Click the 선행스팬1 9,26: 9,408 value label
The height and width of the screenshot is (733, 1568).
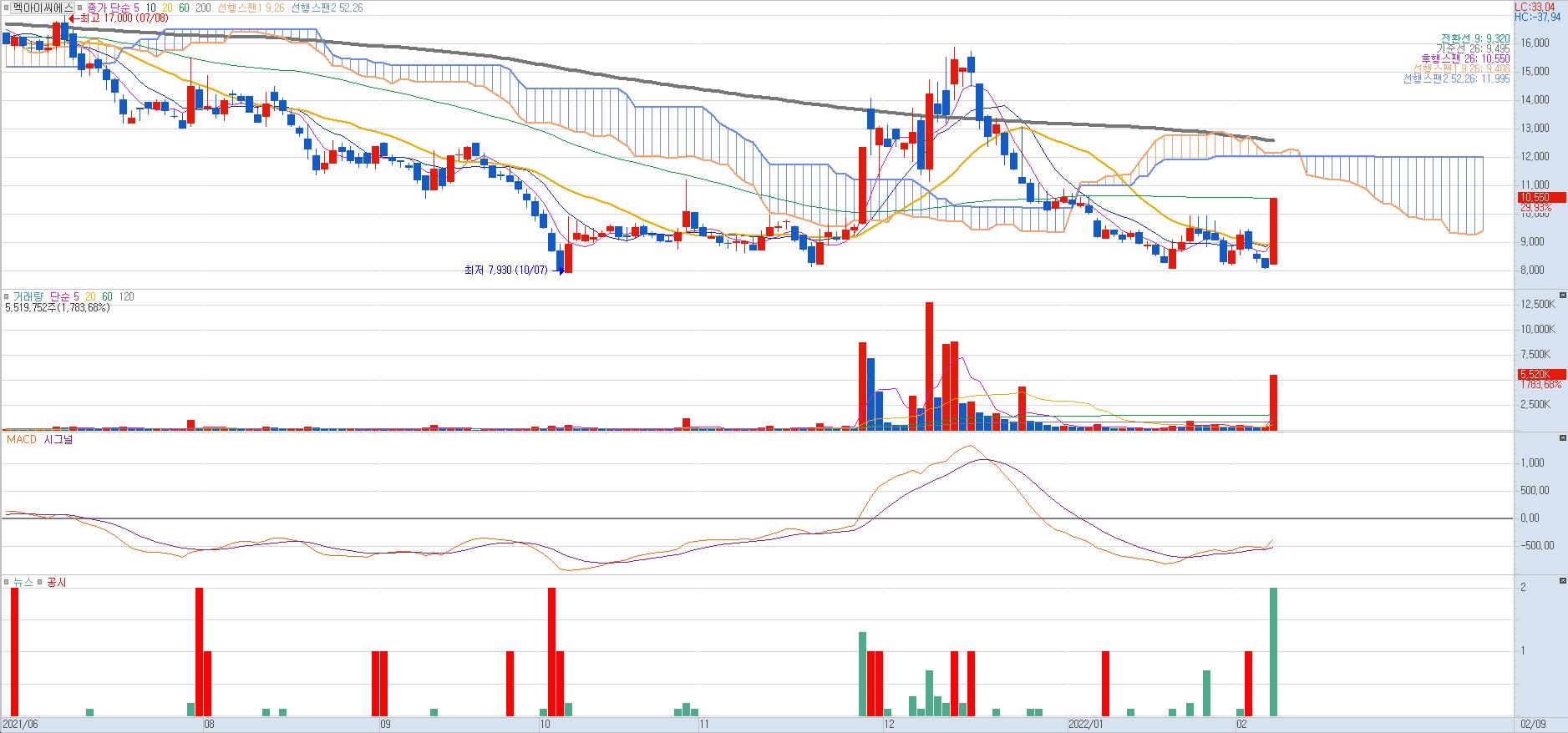point(1462,68)
